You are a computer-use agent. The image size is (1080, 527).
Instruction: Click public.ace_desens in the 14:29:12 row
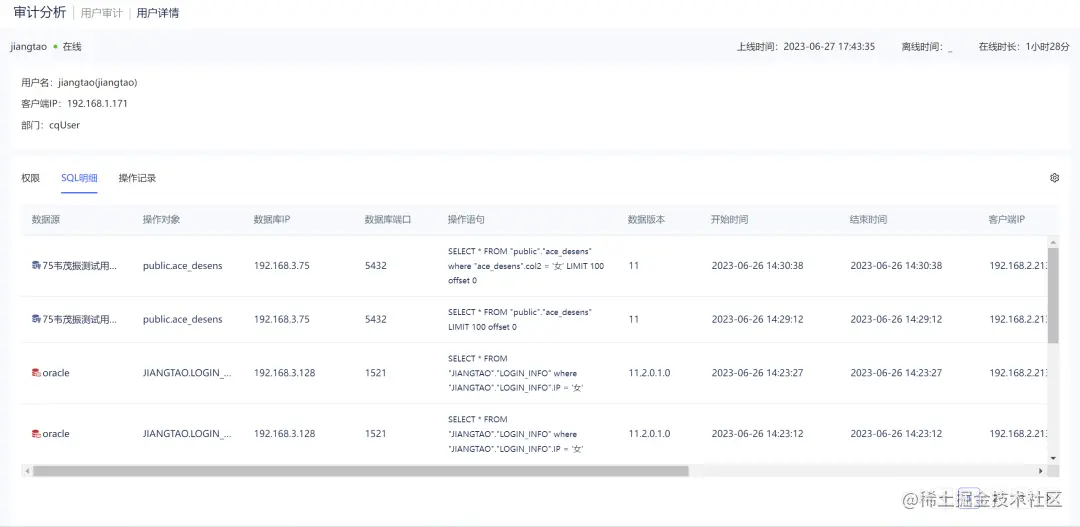pyautogui.click(x=183, y=320)
